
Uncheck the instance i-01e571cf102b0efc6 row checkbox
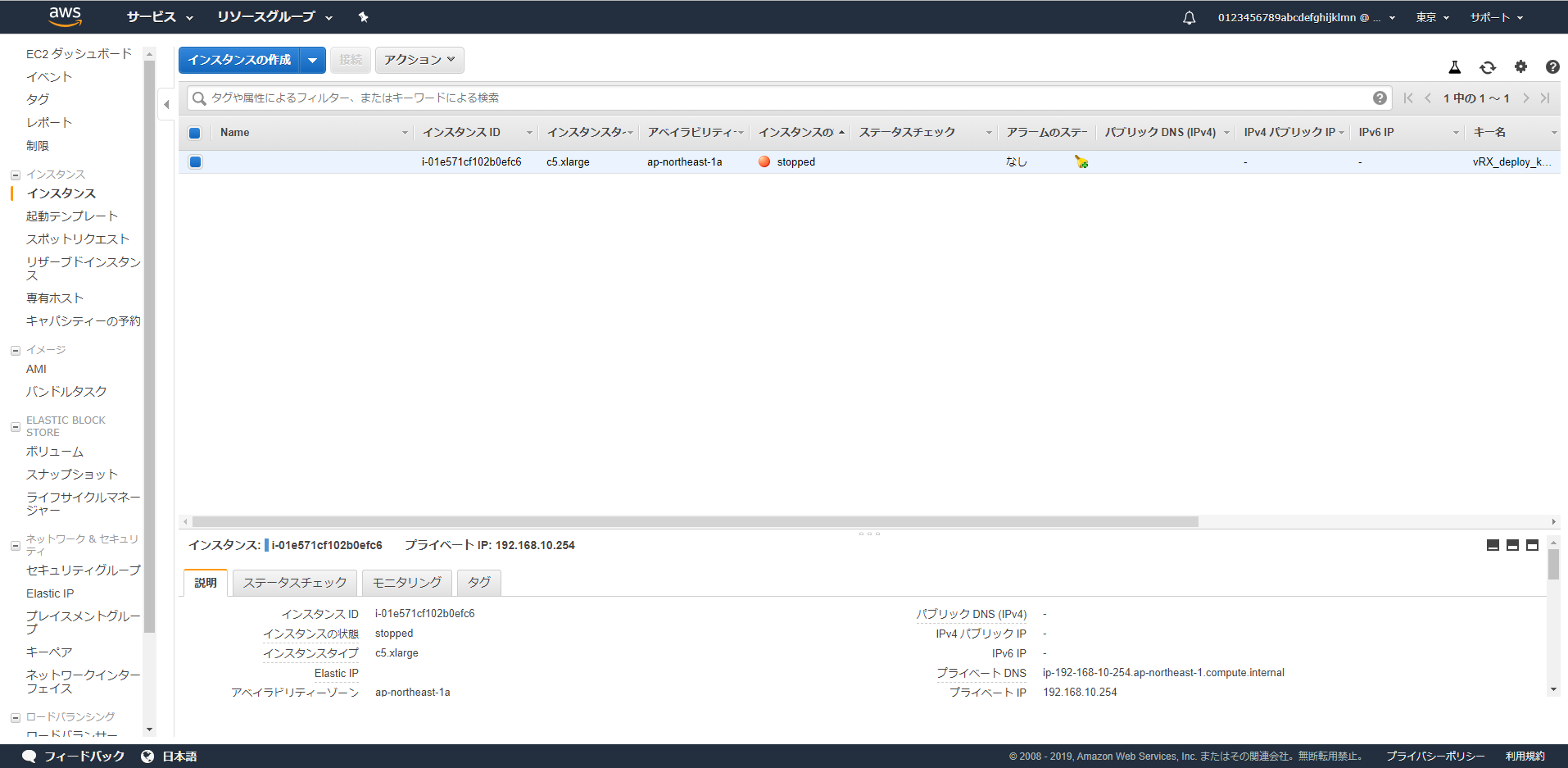click(x=195, y=162)
